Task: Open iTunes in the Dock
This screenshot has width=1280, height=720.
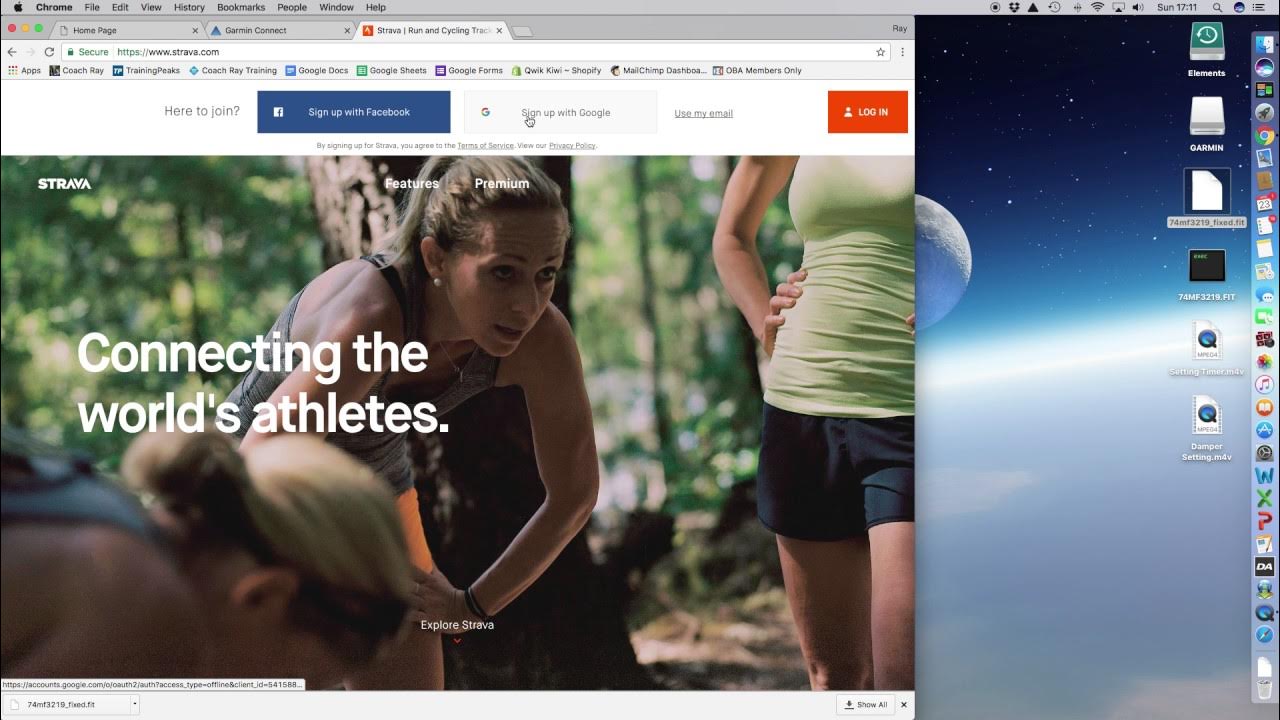Action: 1265,385
